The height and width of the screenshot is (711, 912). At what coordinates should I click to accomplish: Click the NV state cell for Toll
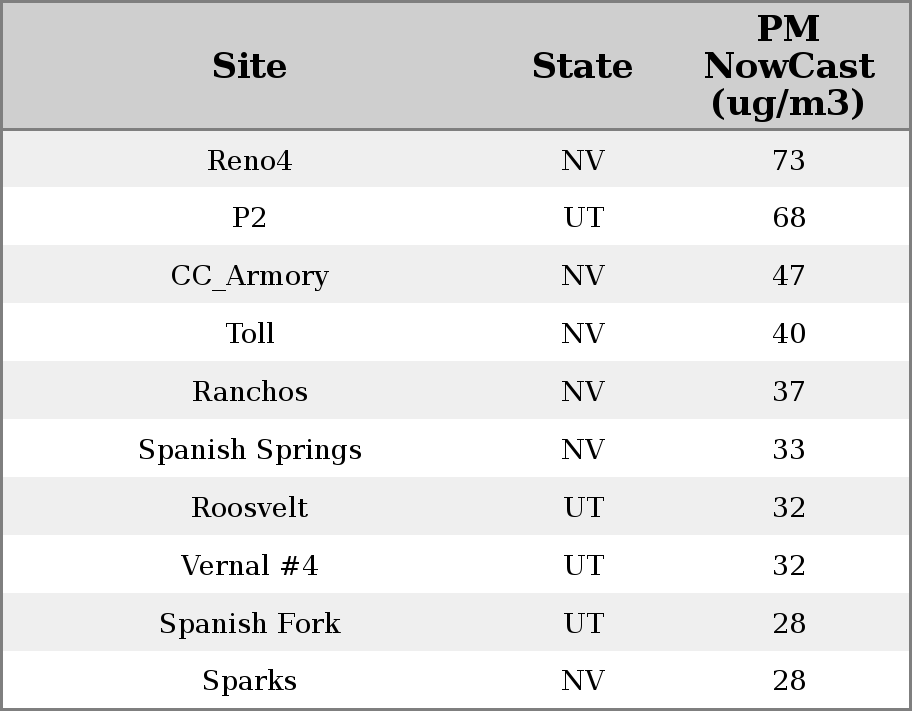tap(582, 334)
